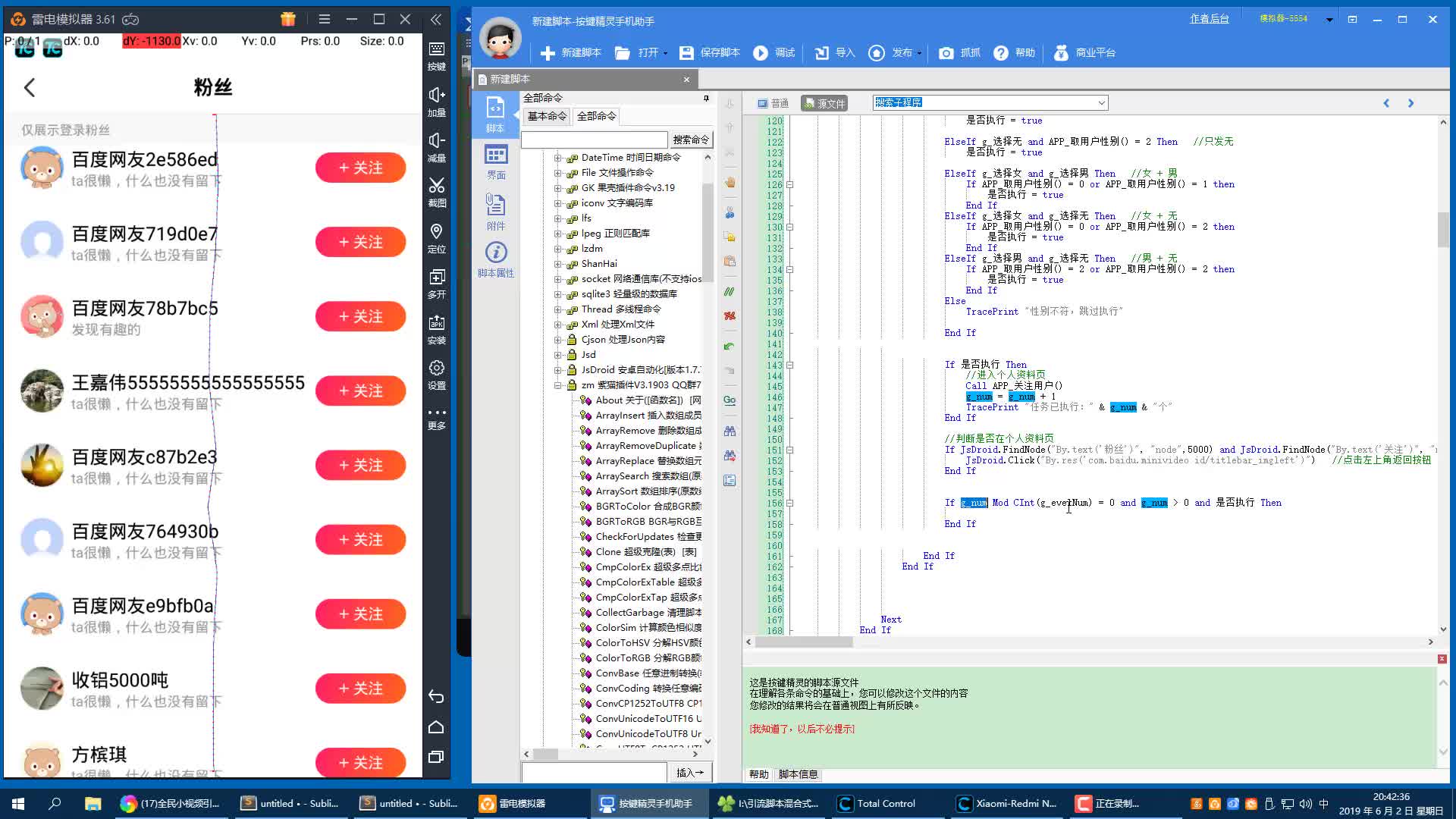This screenshot has height=819, width=1456.
Task: Click 我知道了以后不必提示 dismiss button
Action: tap(801, 729)
